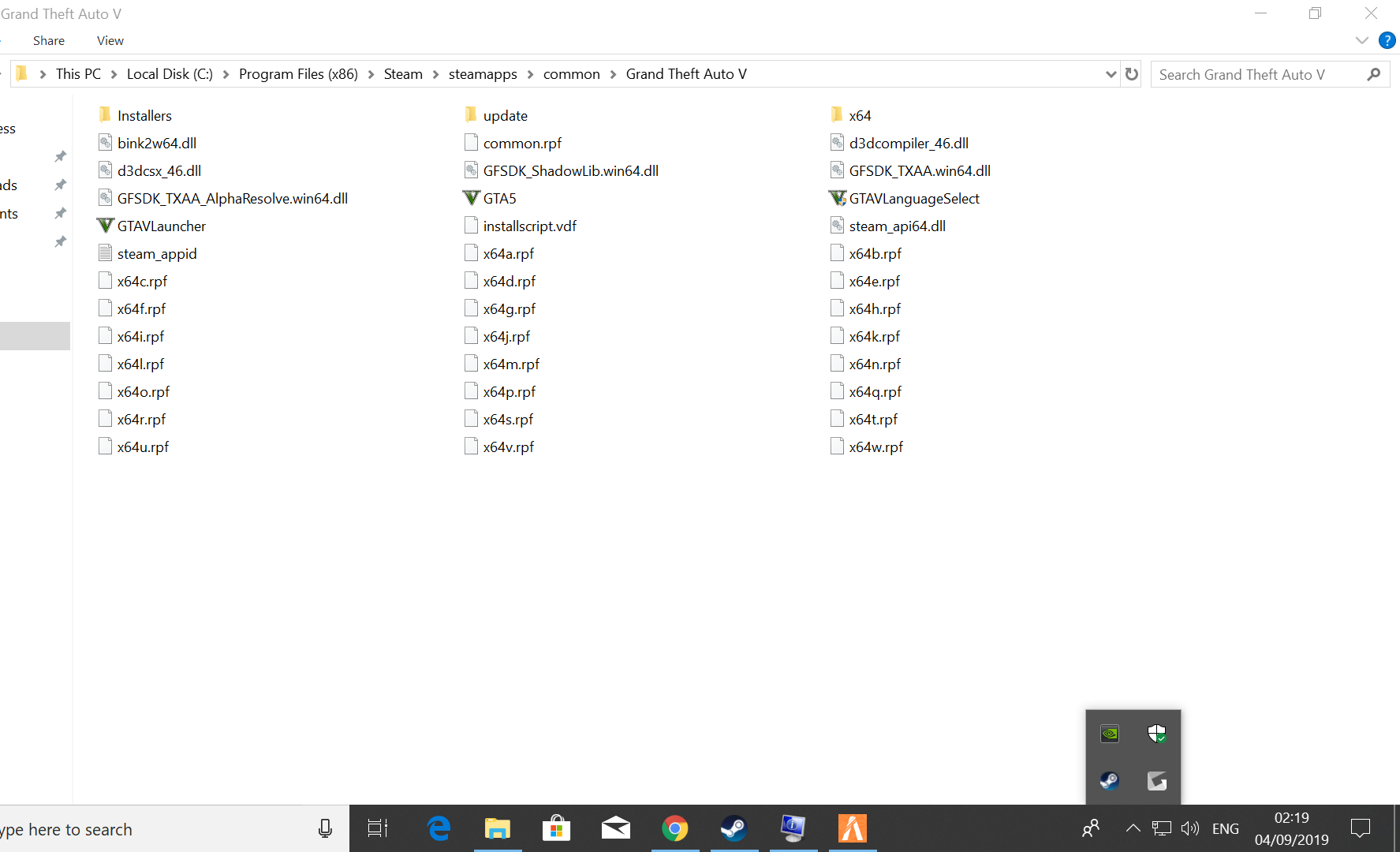1400x852 pixels.
Task: Open Steam from the taskbar
Action: 734,828
